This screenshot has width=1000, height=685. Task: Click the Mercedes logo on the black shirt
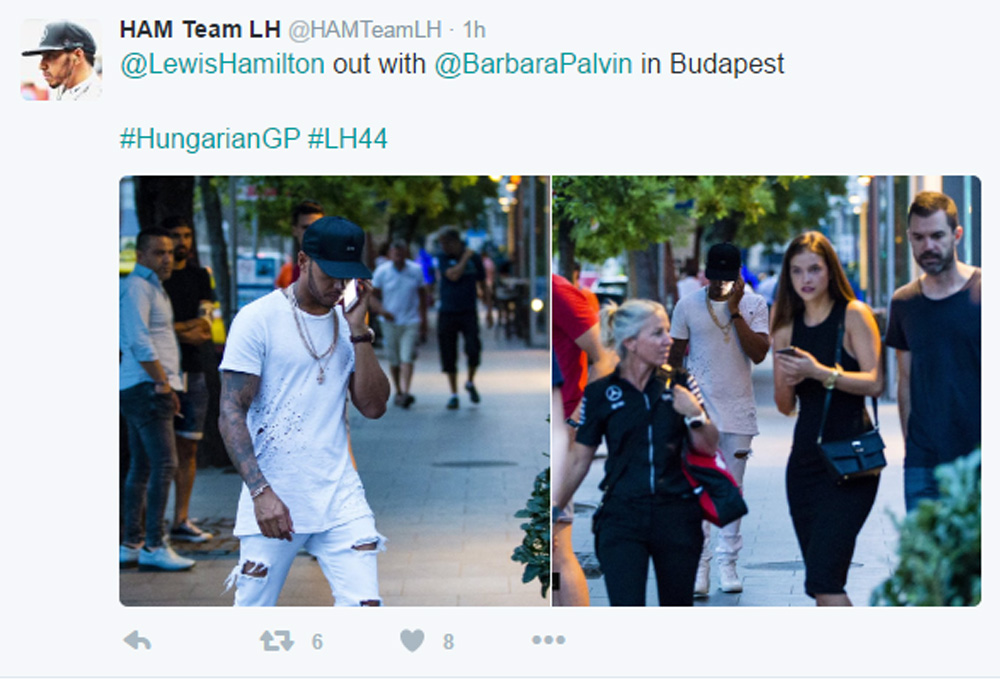(614, 394)
